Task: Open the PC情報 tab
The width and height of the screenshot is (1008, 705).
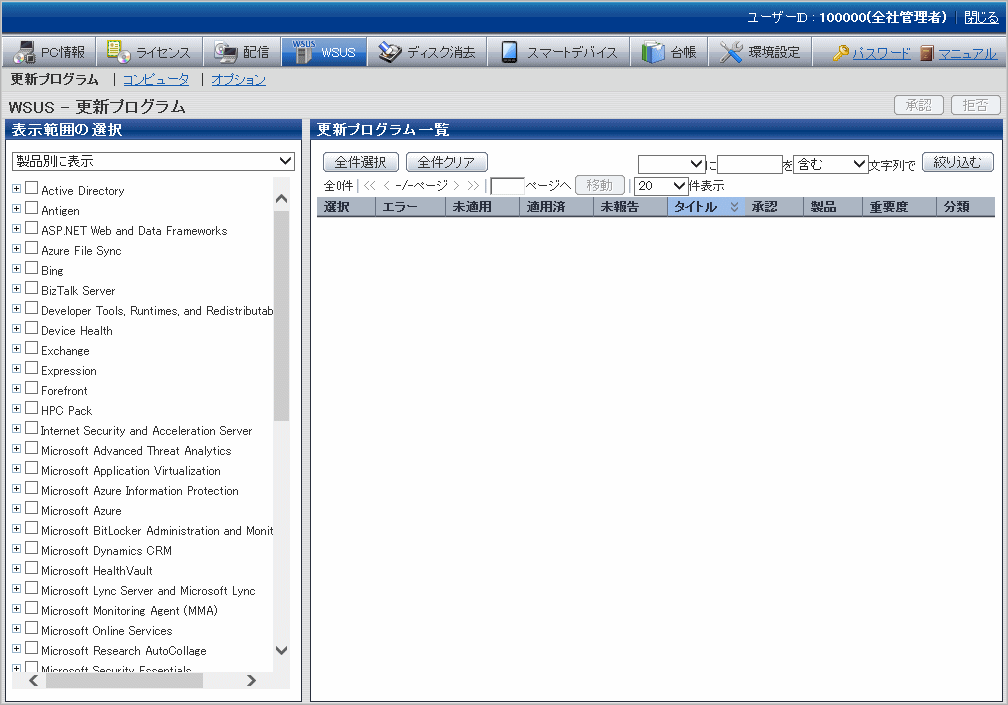Action: click(49, 52)
